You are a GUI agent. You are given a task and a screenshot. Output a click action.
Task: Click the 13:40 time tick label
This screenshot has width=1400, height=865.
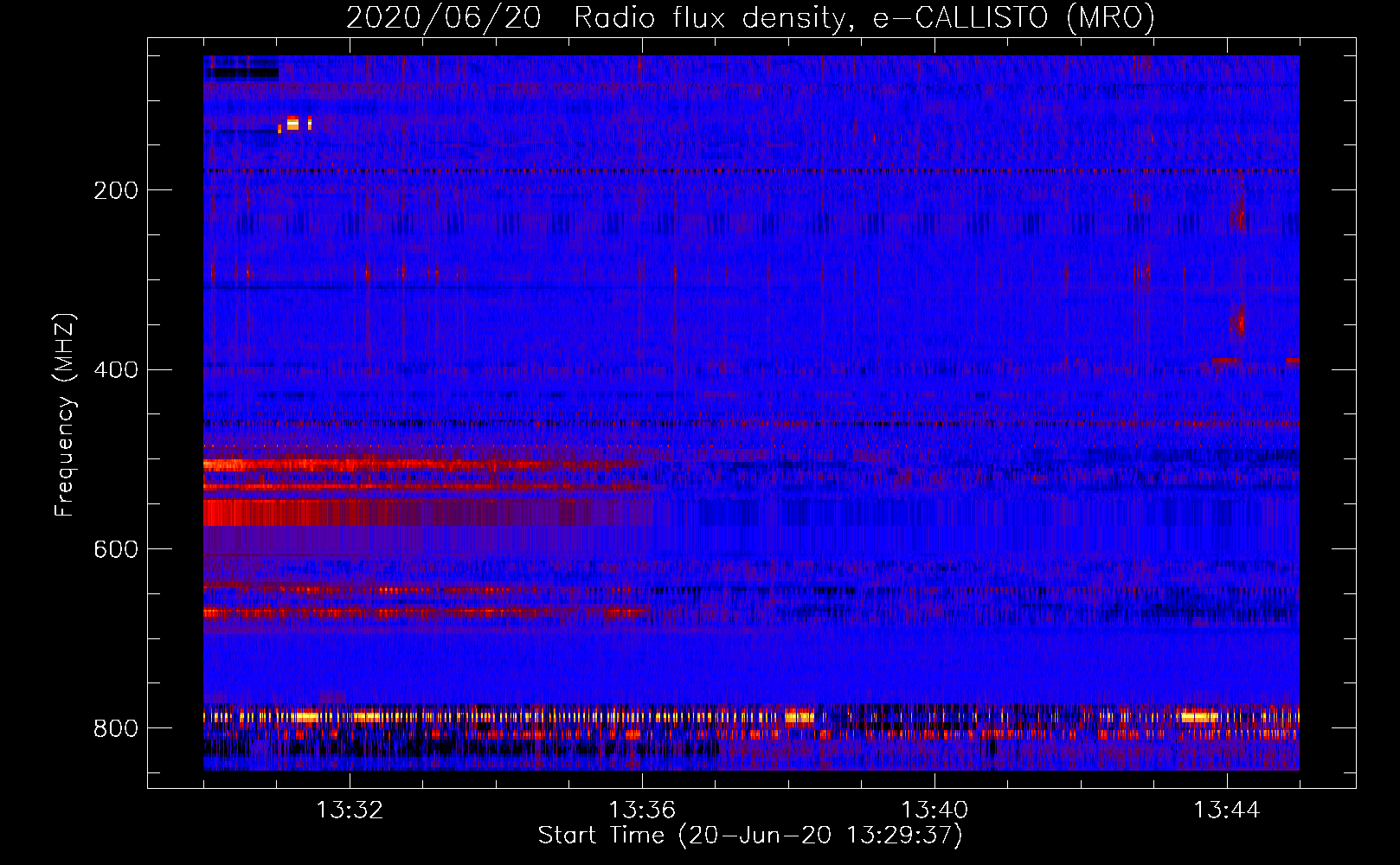coord(934,810)
